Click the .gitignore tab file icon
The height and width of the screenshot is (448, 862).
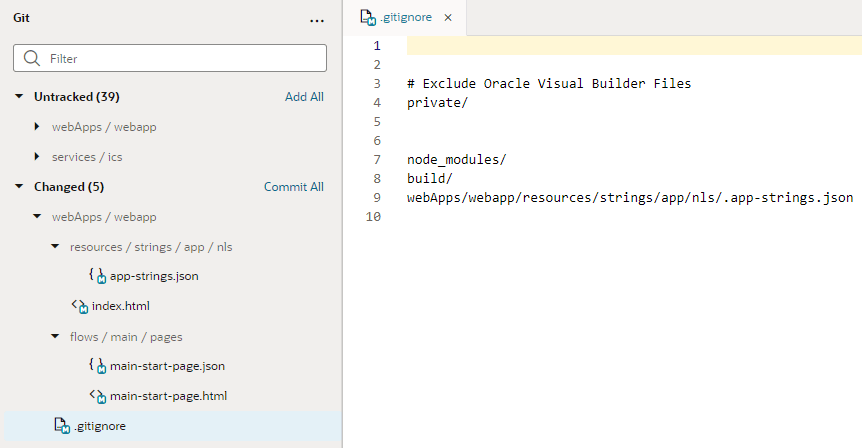click(x=368, y=18)
